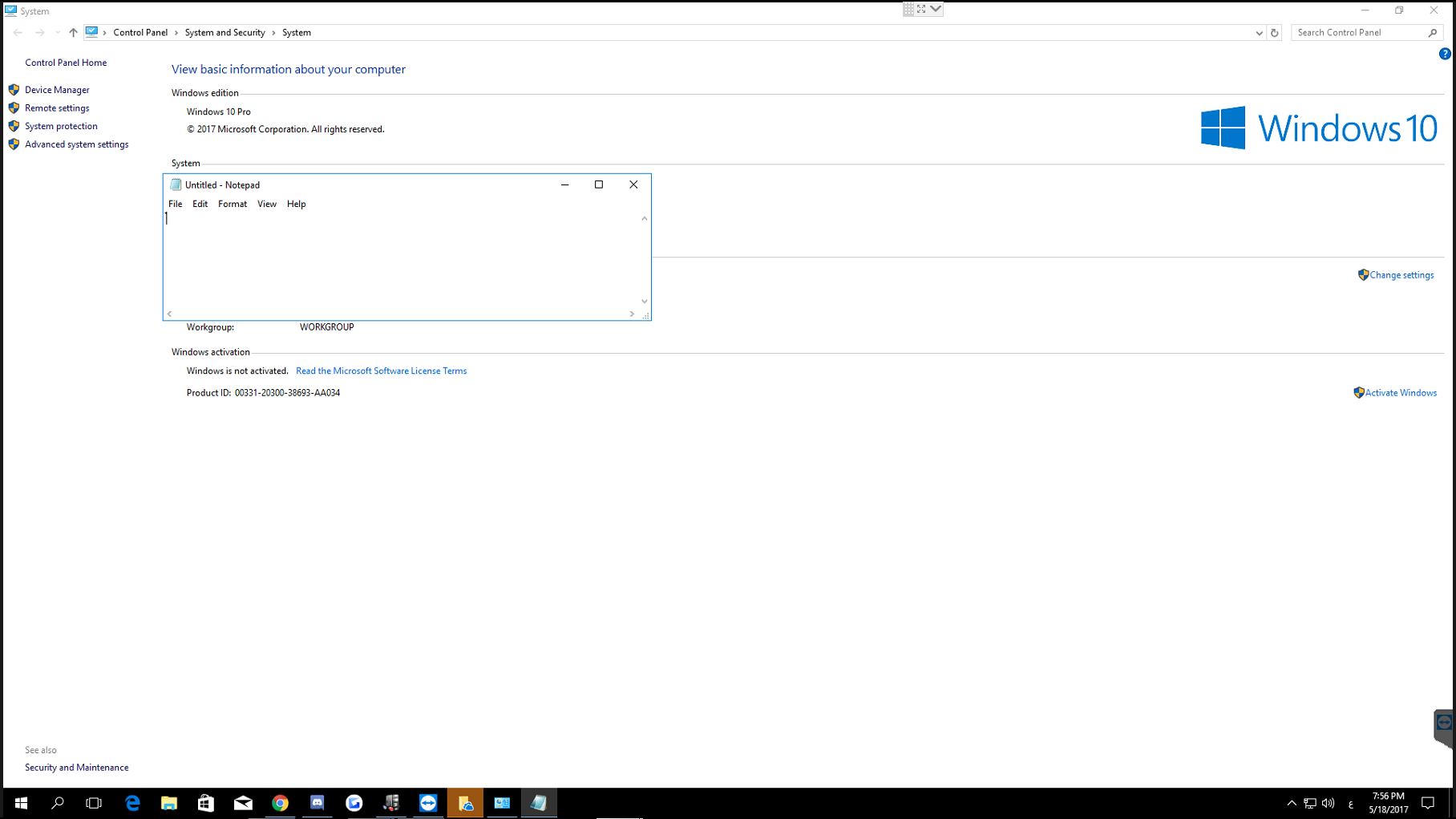Image resolution: width=1456 pixels, height=819 pixels.
Task: Open Mail app from taskbar
Action: [x=243, y=803]
